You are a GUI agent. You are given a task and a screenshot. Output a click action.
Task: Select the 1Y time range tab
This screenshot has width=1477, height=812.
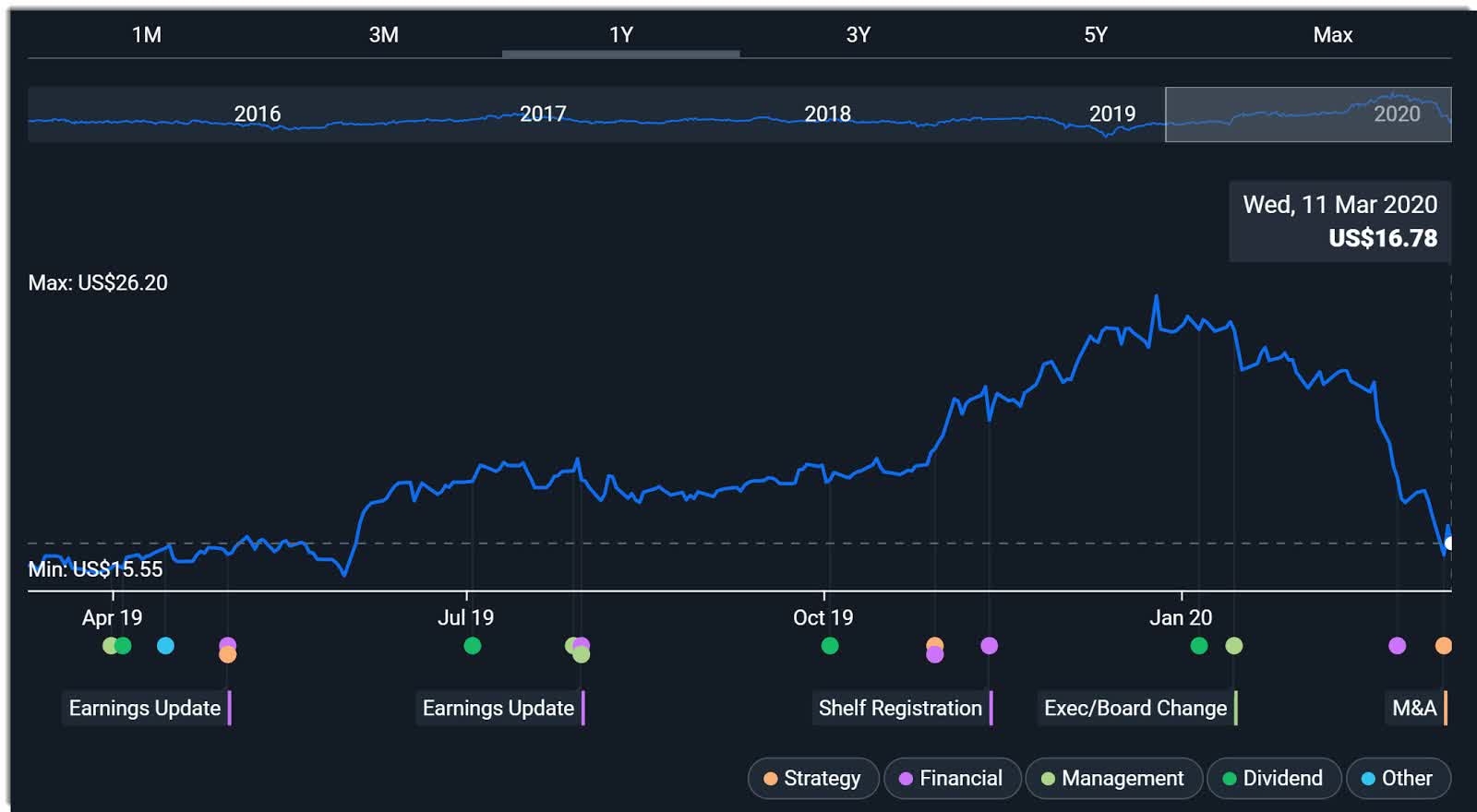pyautogui.click(x=621, y=35)
